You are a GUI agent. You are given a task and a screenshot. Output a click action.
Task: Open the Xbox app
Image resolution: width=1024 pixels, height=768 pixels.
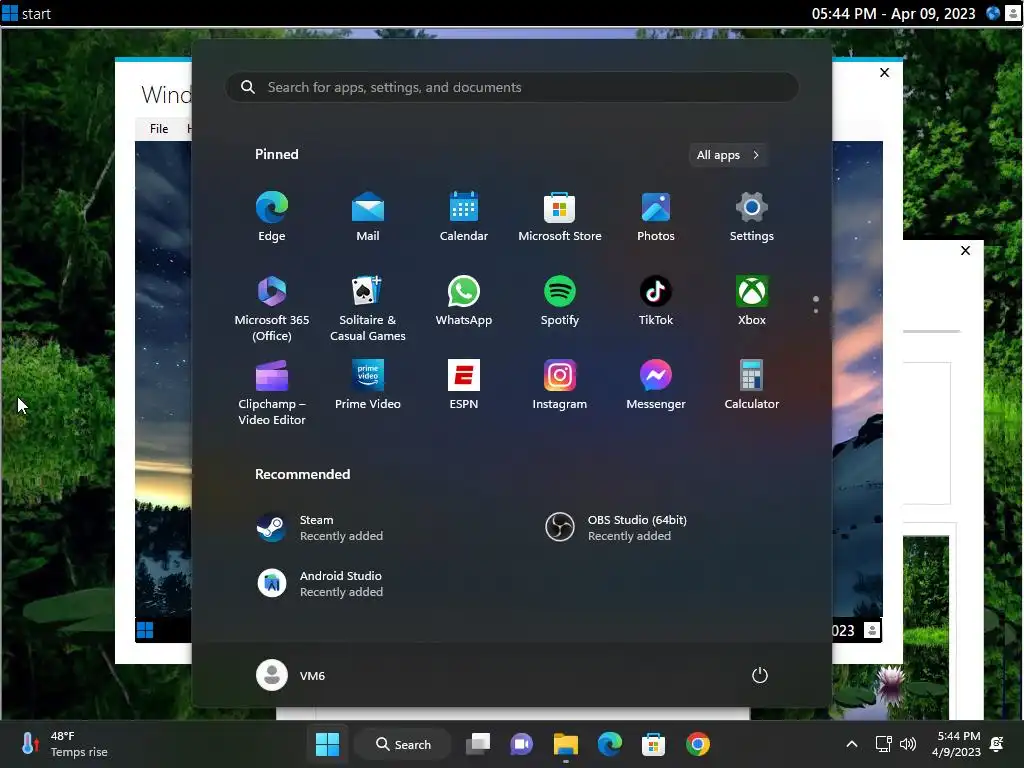(752, 301)
